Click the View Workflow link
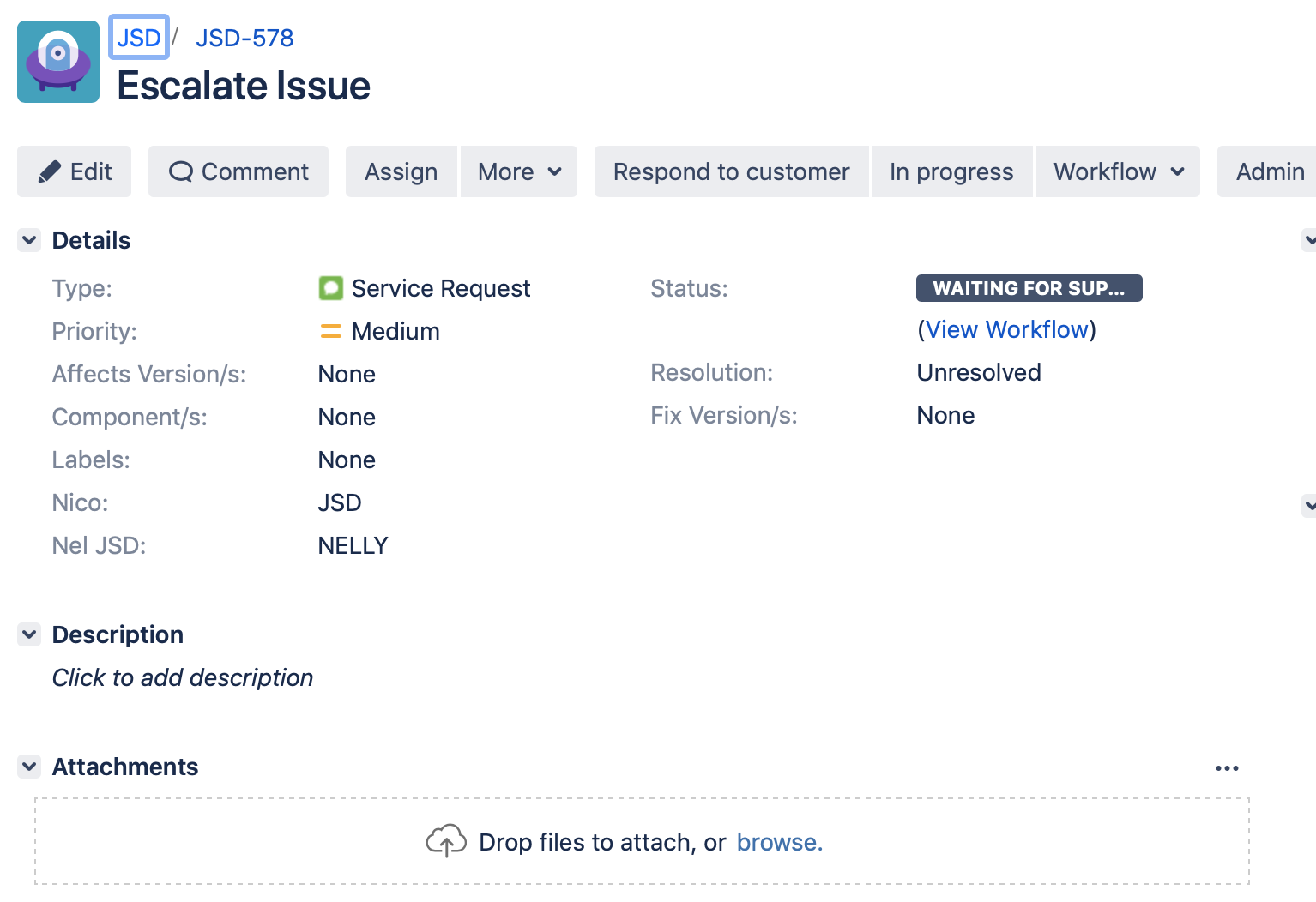 (x=1006, y=330)
